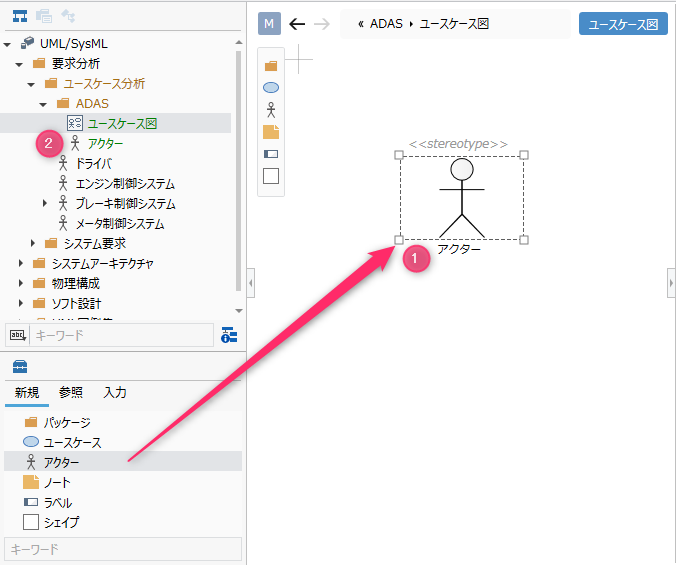Viewport: 676px width, 565px height.
Task: Choose パッケージ in the toolbox list
Action: [122, 422]
